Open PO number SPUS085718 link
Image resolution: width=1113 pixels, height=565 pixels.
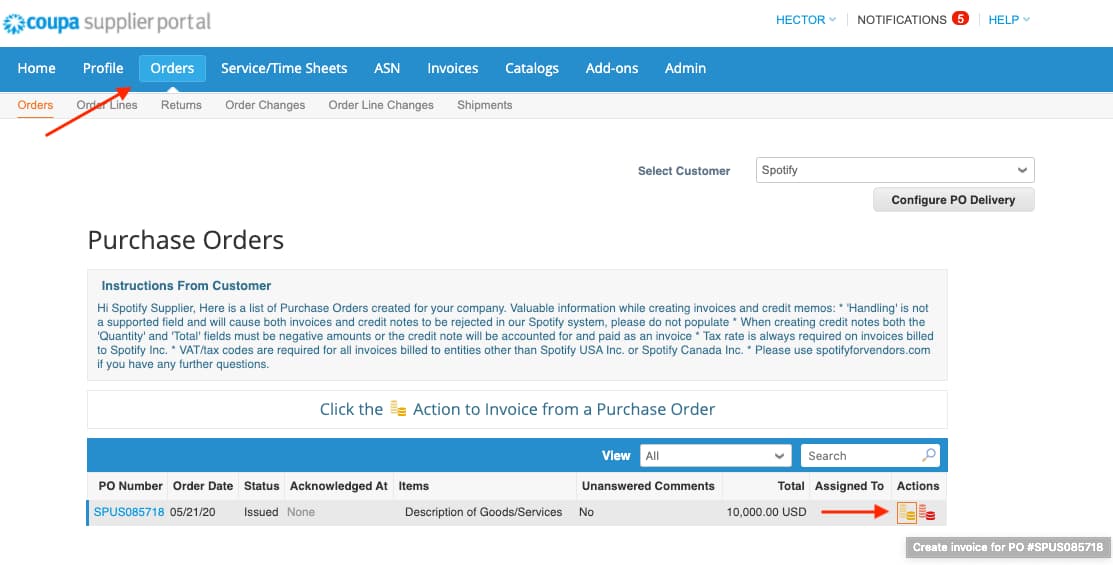click(x=129, y=512)
